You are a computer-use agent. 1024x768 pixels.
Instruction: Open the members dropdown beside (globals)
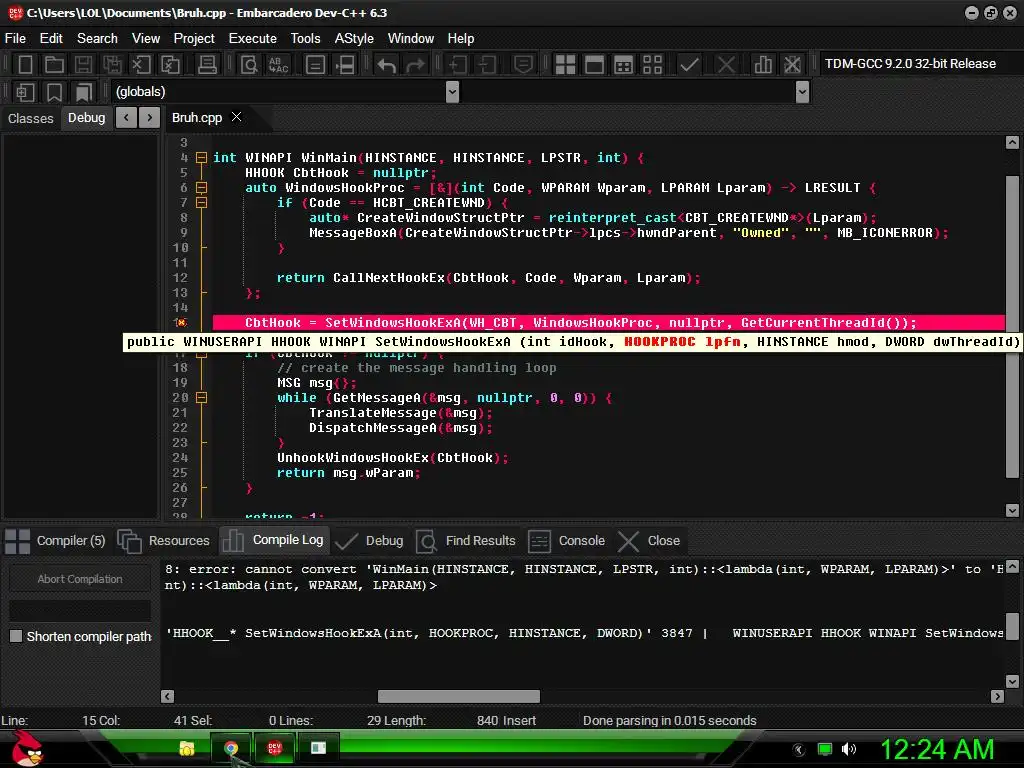[x=803, y=92]
